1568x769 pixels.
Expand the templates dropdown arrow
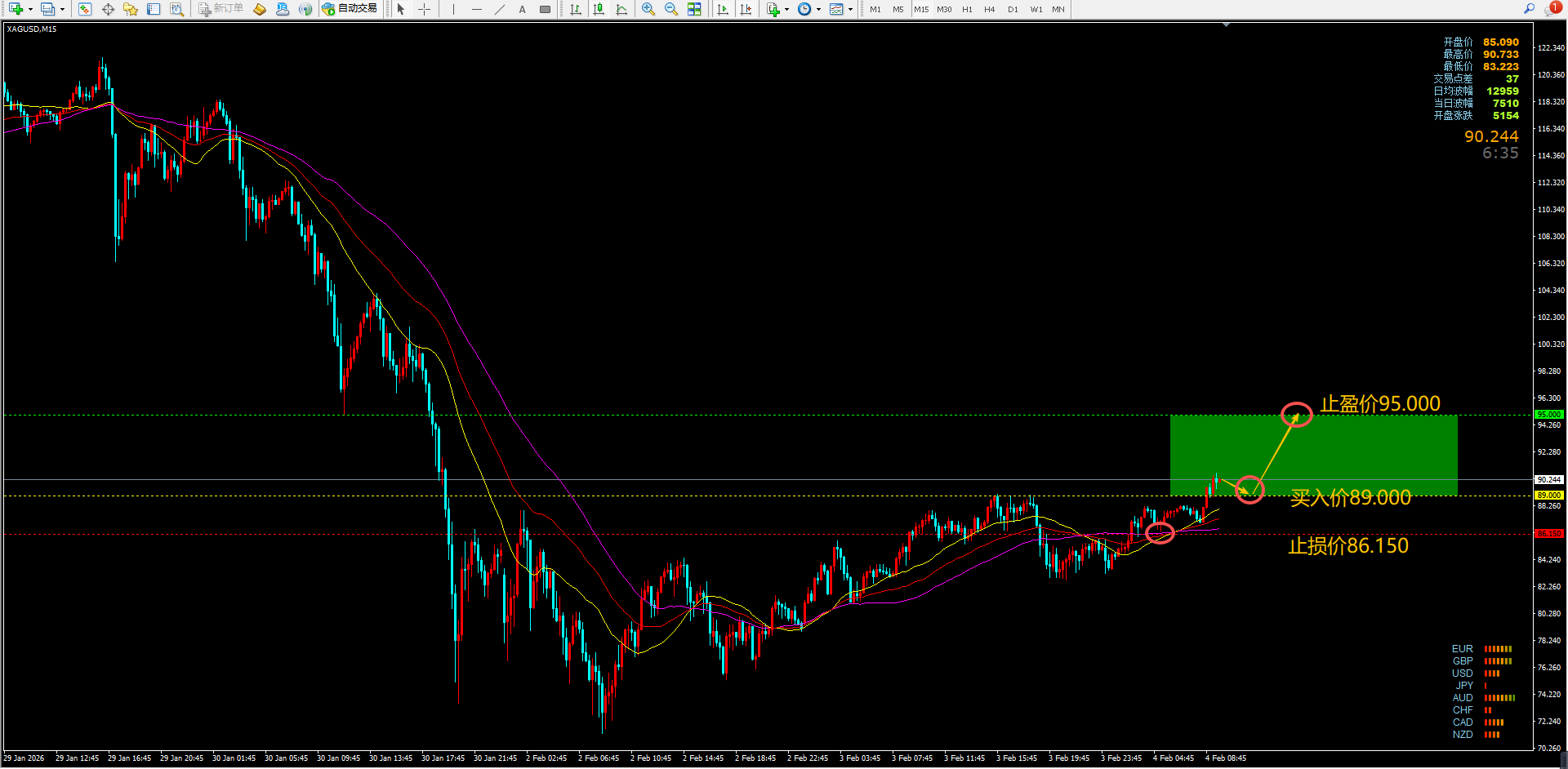[x=850, y=9]
